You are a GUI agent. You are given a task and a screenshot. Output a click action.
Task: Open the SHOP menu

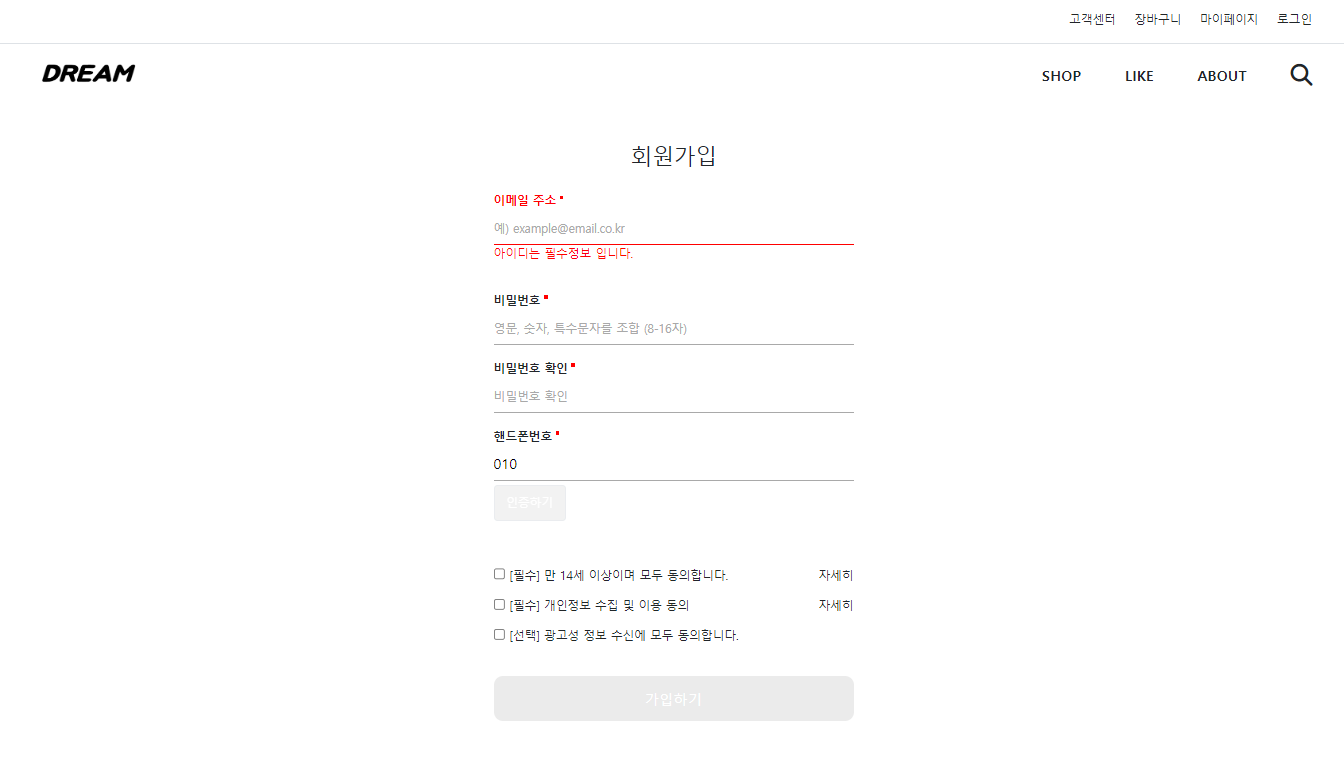click(1061, 75)
